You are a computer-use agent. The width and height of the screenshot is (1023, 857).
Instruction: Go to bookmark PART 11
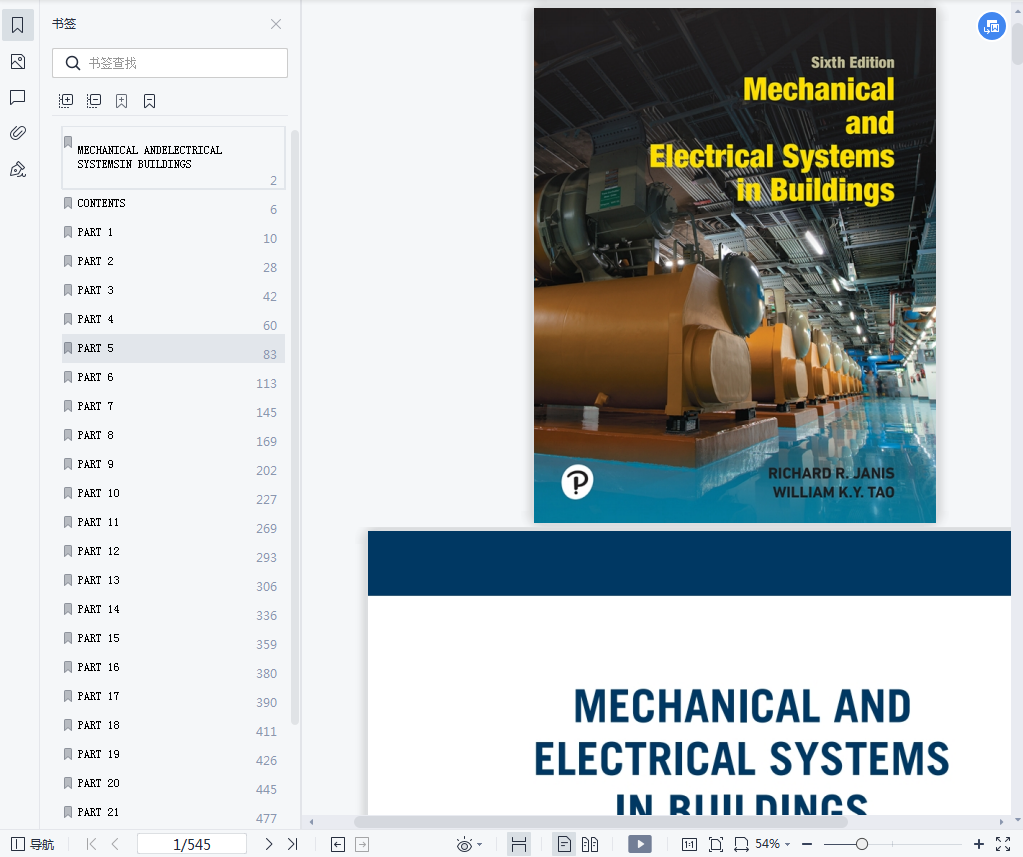[x=174, y=522]
